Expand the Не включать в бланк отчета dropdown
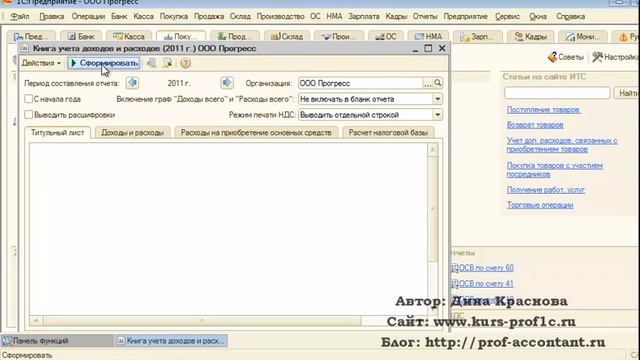The height and width of the screenshot is (360, 640). coord(437,99)
